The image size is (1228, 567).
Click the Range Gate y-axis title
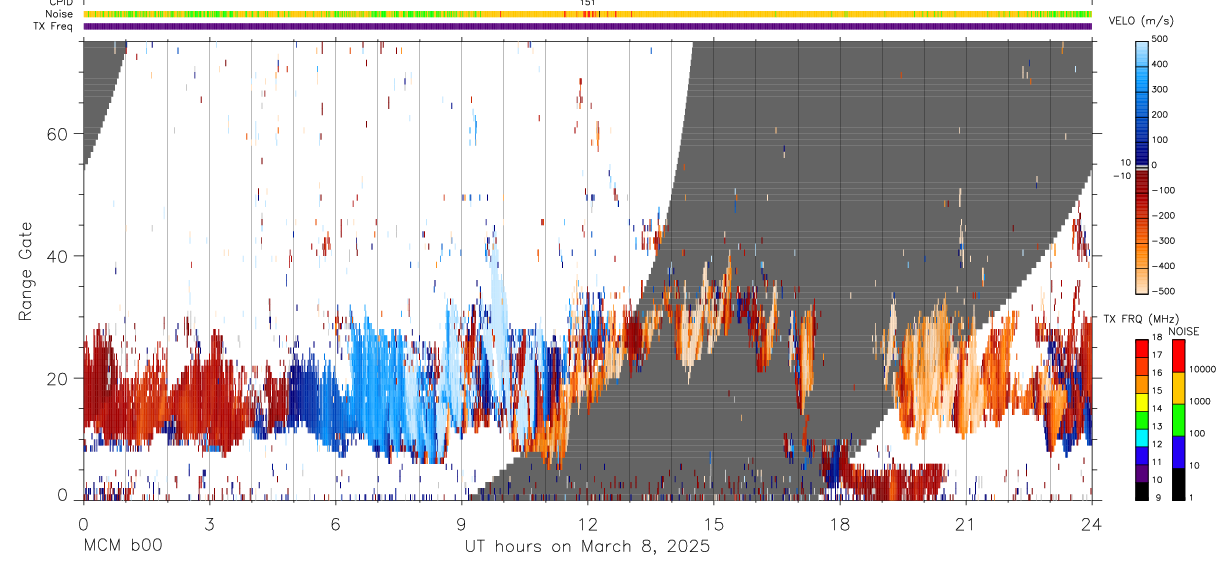tap(27, 272)
